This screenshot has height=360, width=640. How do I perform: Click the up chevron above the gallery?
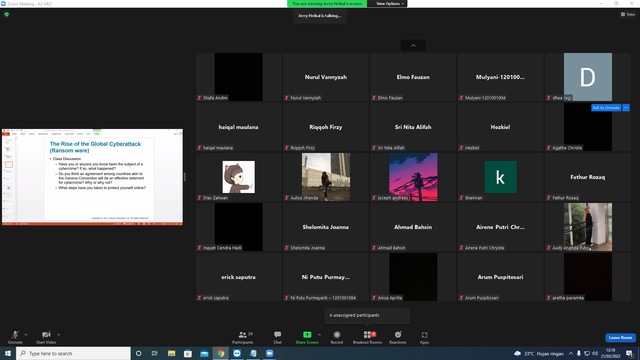[413, 45]
